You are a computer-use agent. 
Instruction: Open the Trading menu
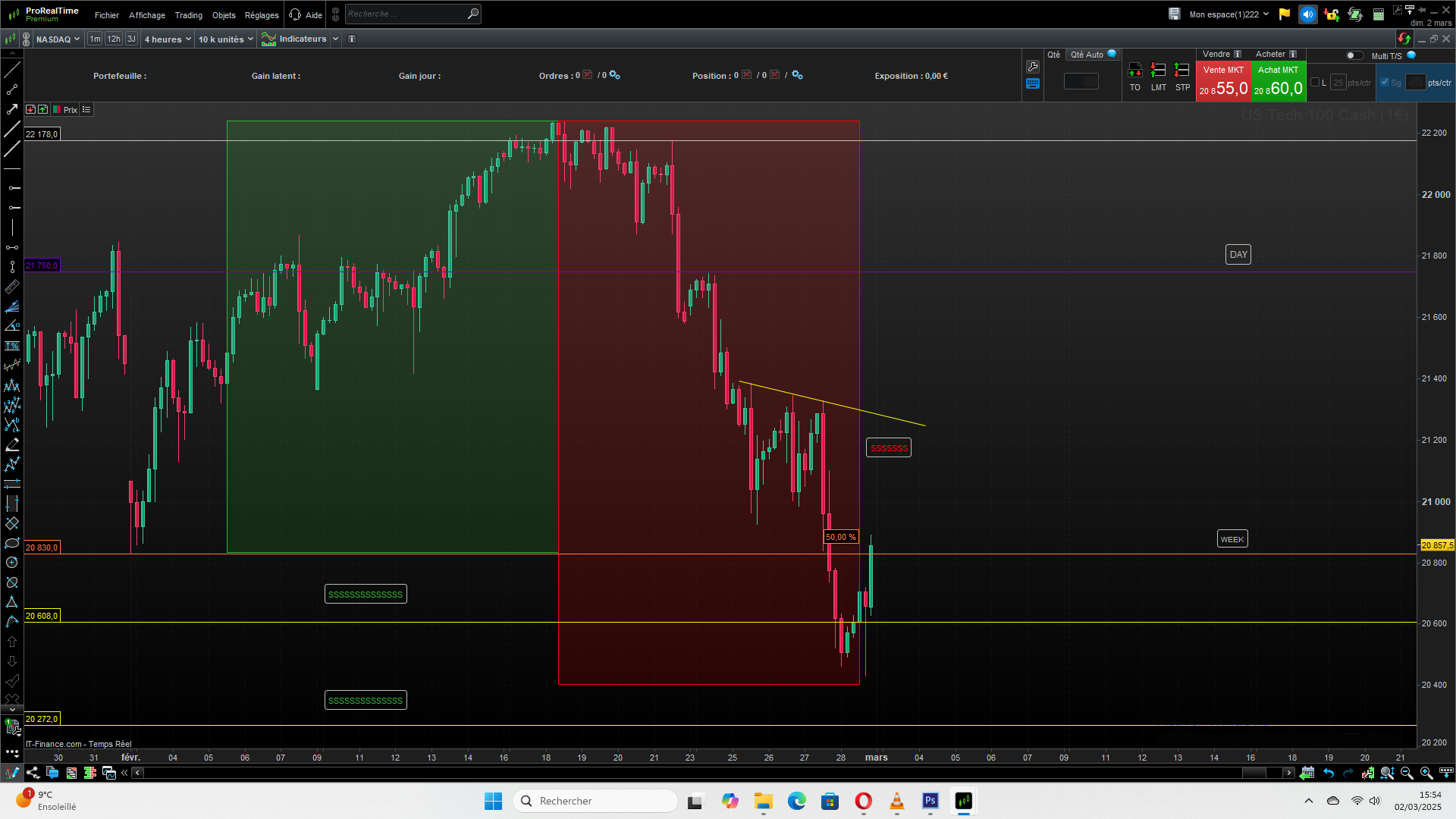[188, 15]
